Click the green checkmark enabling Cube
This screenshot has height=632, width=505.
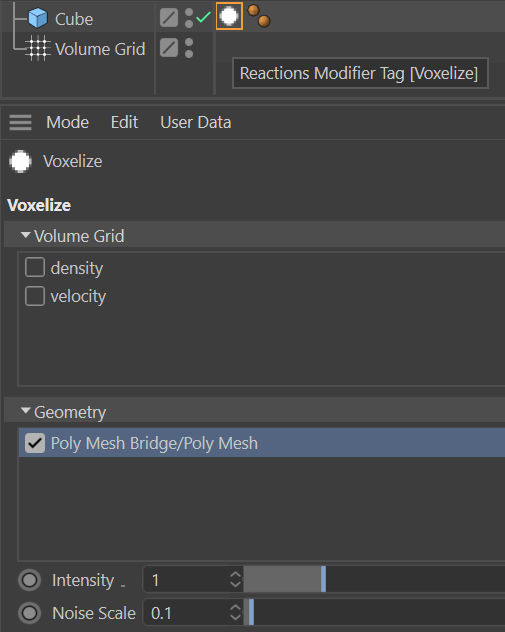click(x=204, y=17)
